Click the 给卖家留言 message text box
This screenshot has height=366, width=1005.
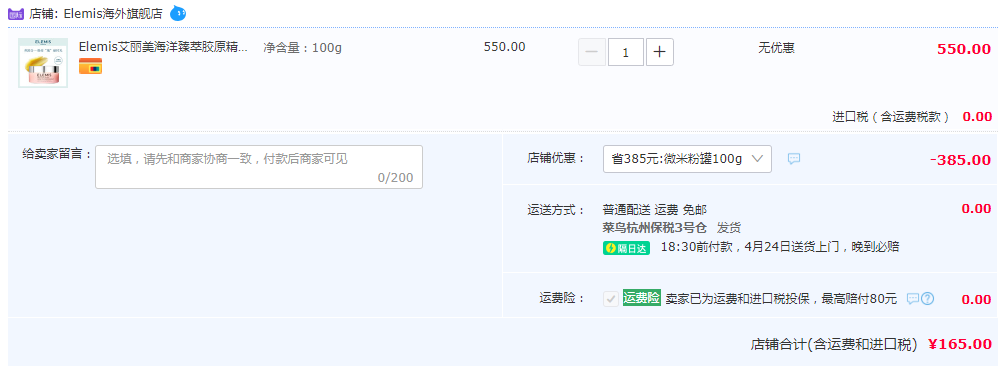tap(259, 167)
